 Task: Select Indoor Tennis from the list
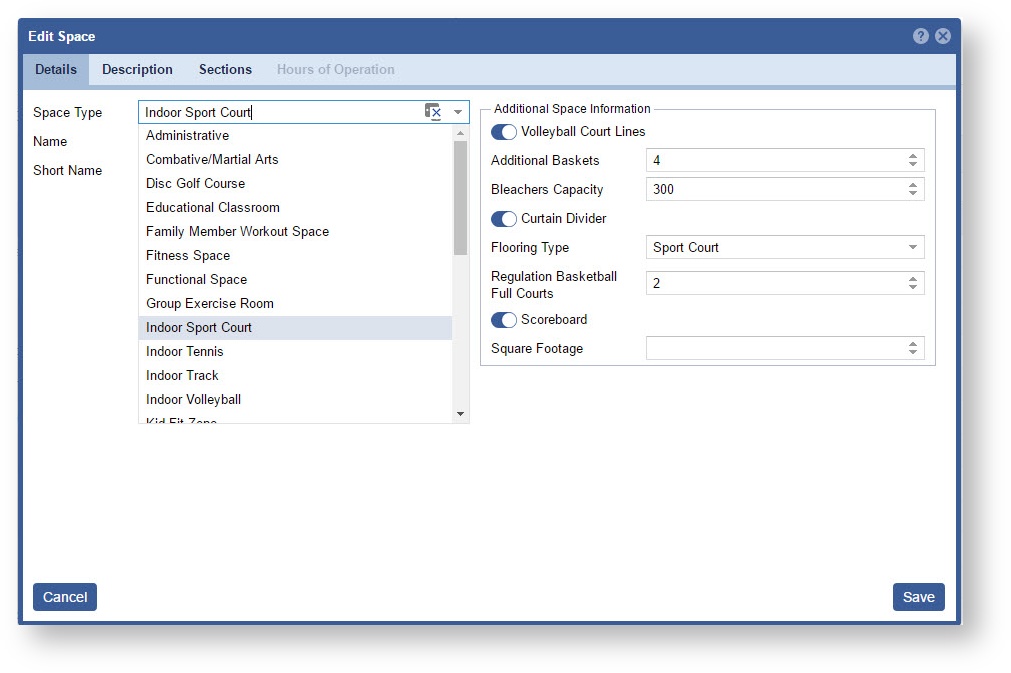coord(185,352)
